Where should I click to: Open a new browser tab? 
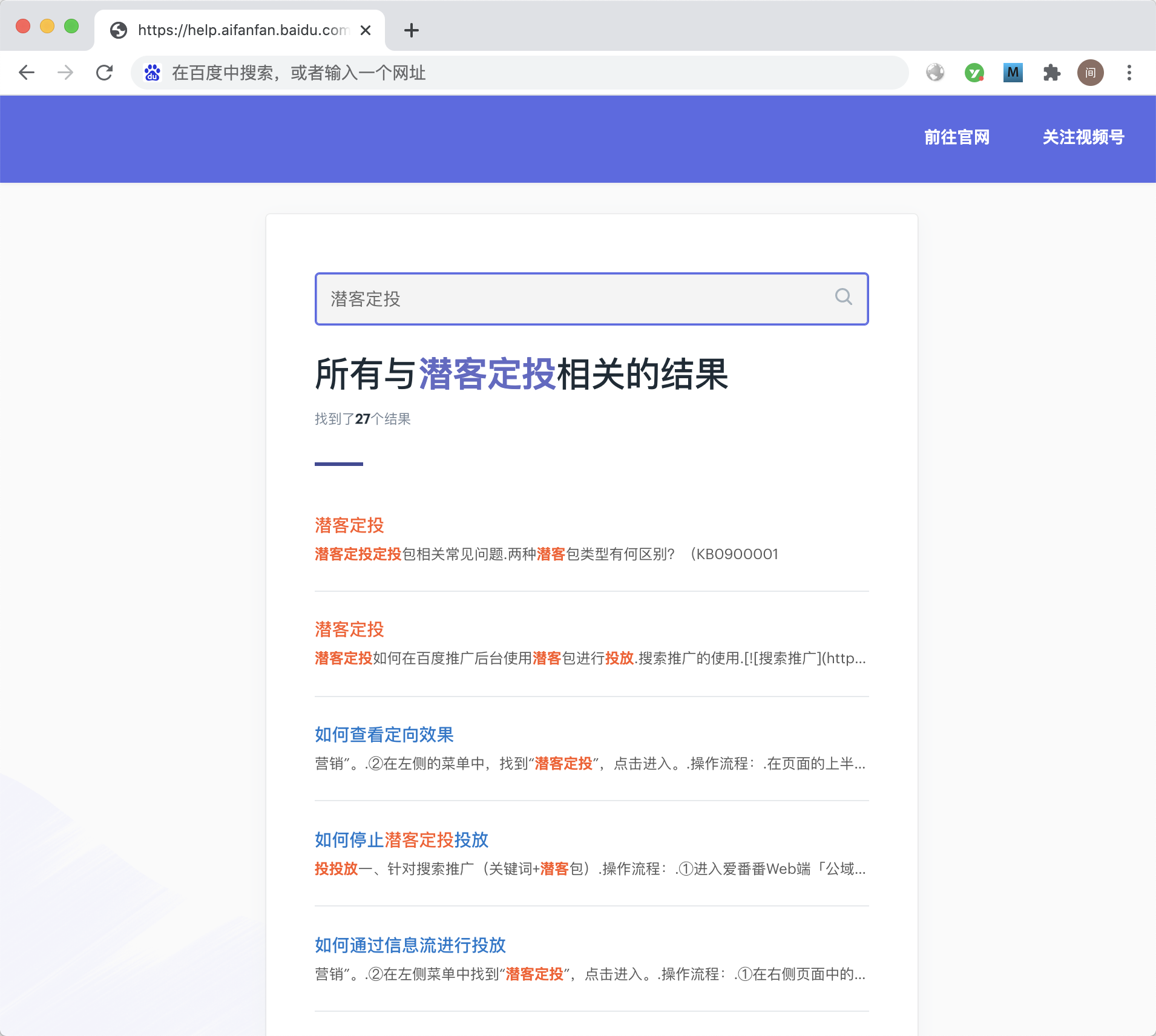tap(412, 30)
